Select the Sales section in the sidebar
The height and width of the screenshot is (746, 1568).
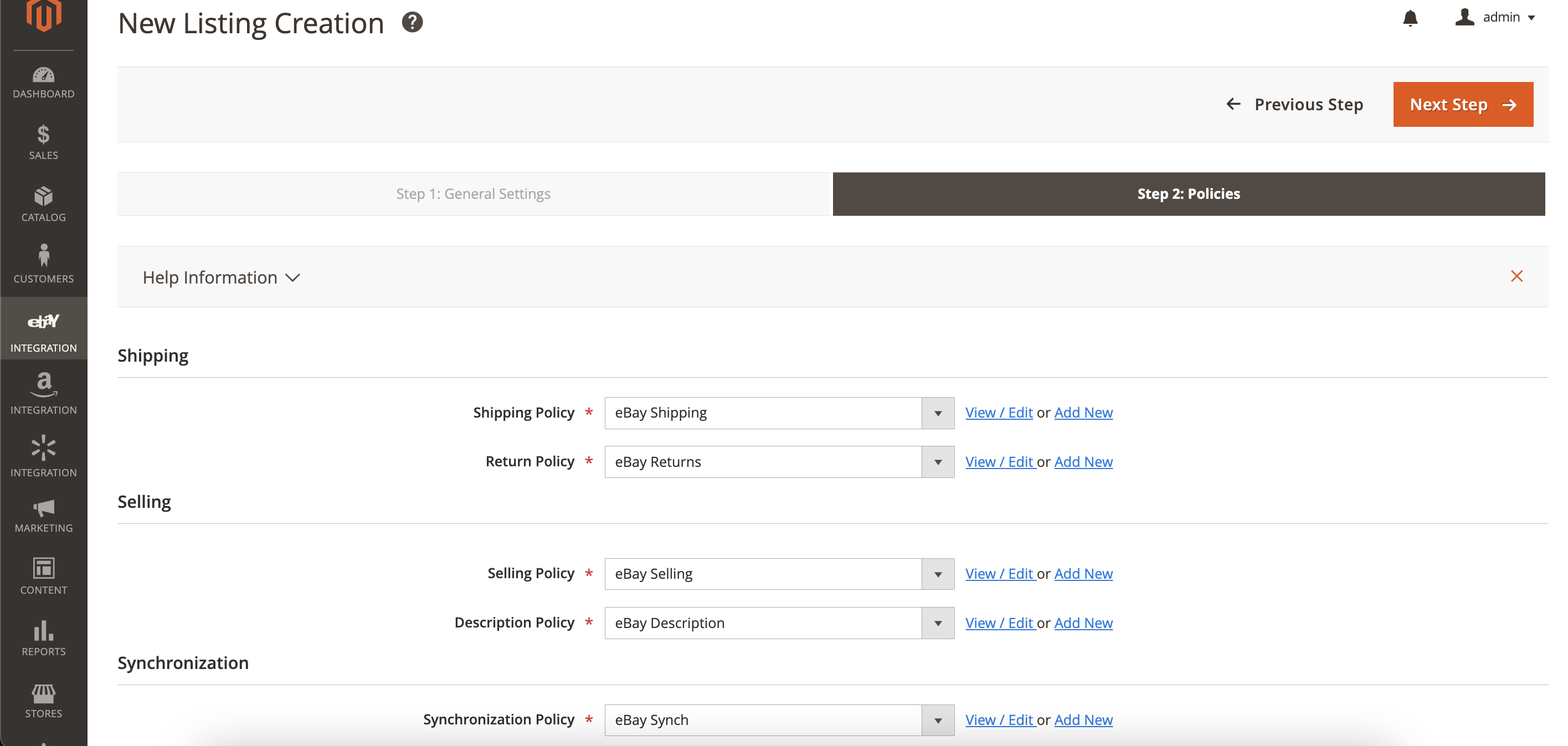pyautogui.click(x=43, y=143)
